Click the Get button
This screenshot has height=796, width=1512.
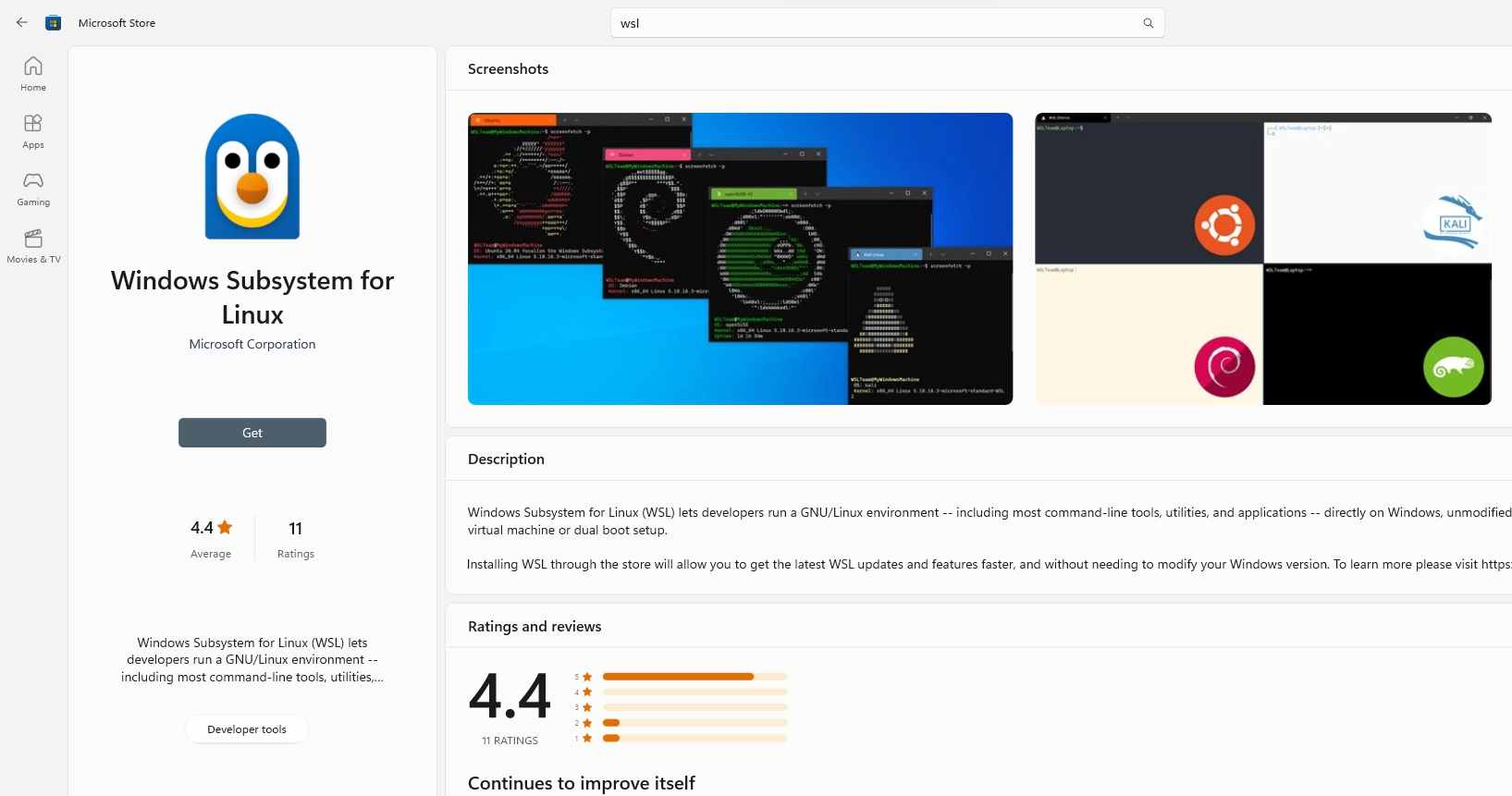pyautogui.click(x=252, y=433)
